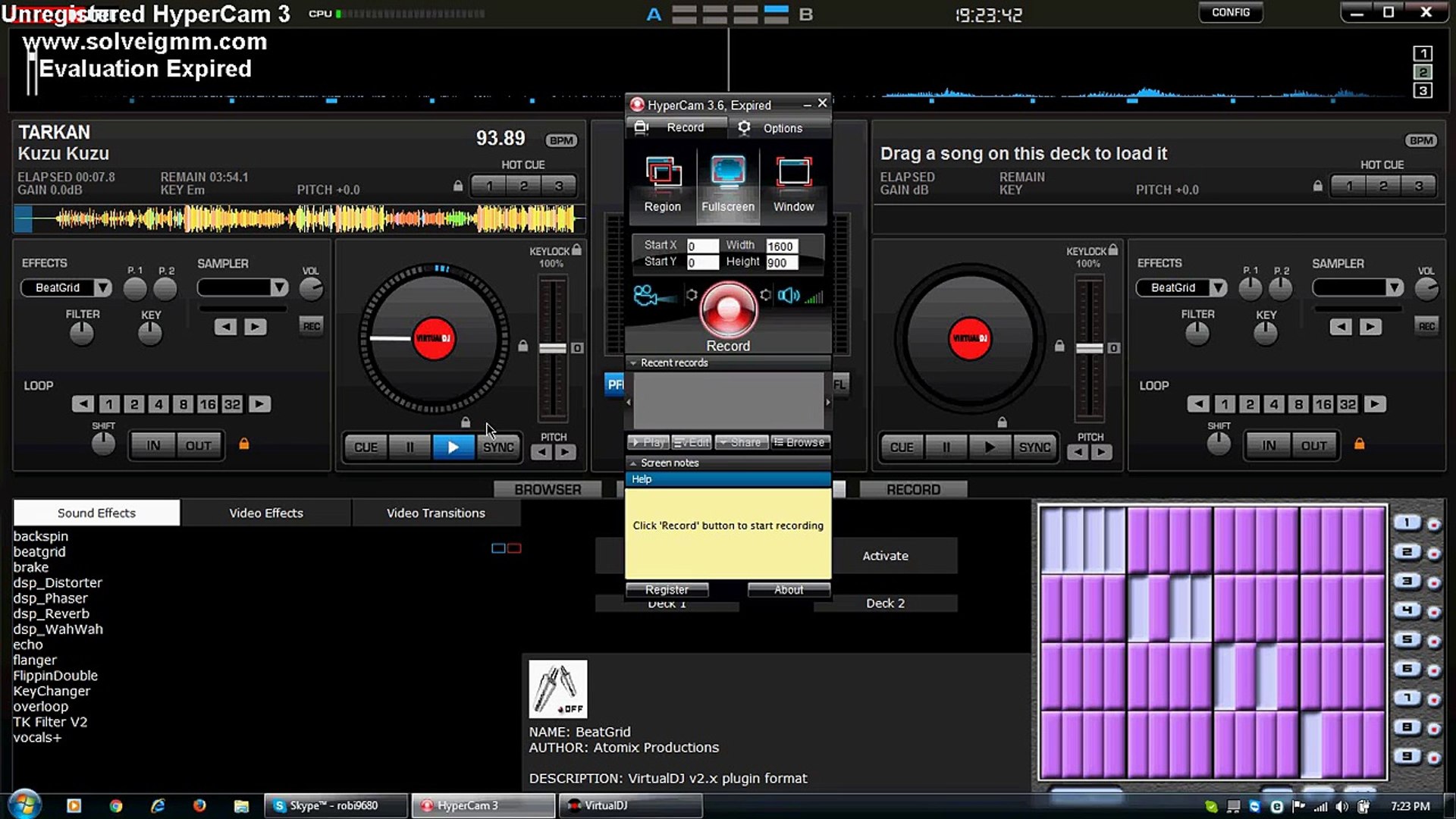Image resolution: width=1456 pixels, height=819 pixels.
Task: Choose Window capture mode in HyperCam
Action: tap(793, 182)
